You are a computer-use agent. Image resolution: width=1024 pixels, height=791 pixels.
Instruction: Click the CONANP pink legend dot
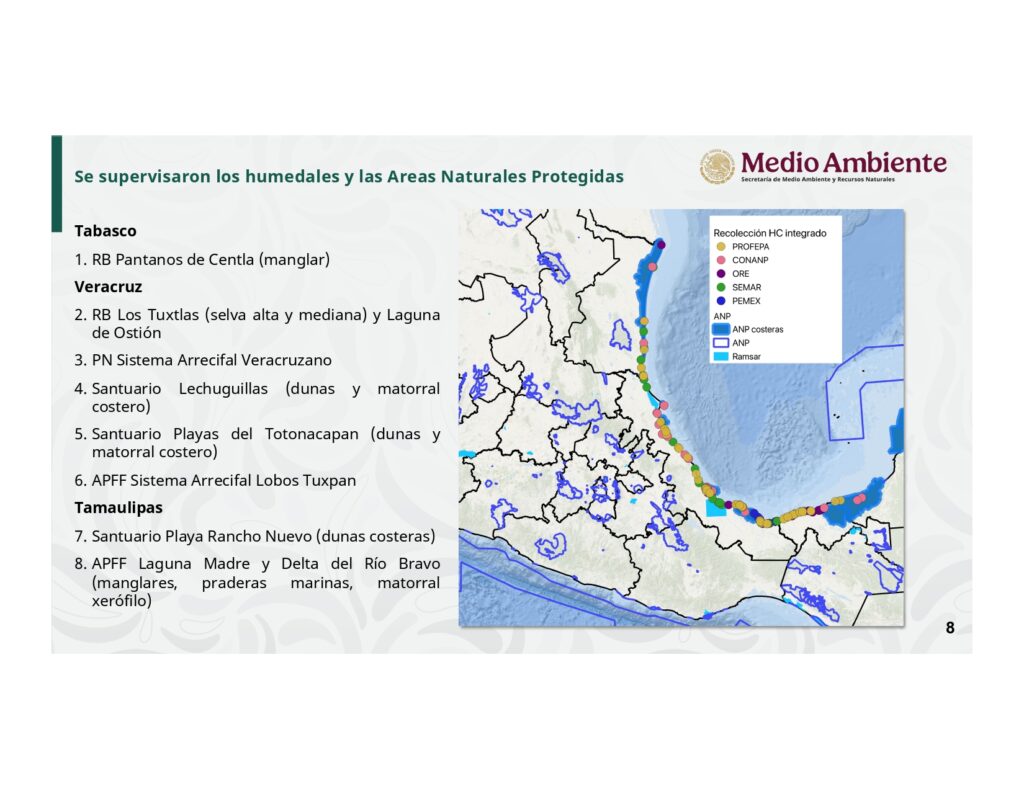pyautogui.click(x=721, y=260)
